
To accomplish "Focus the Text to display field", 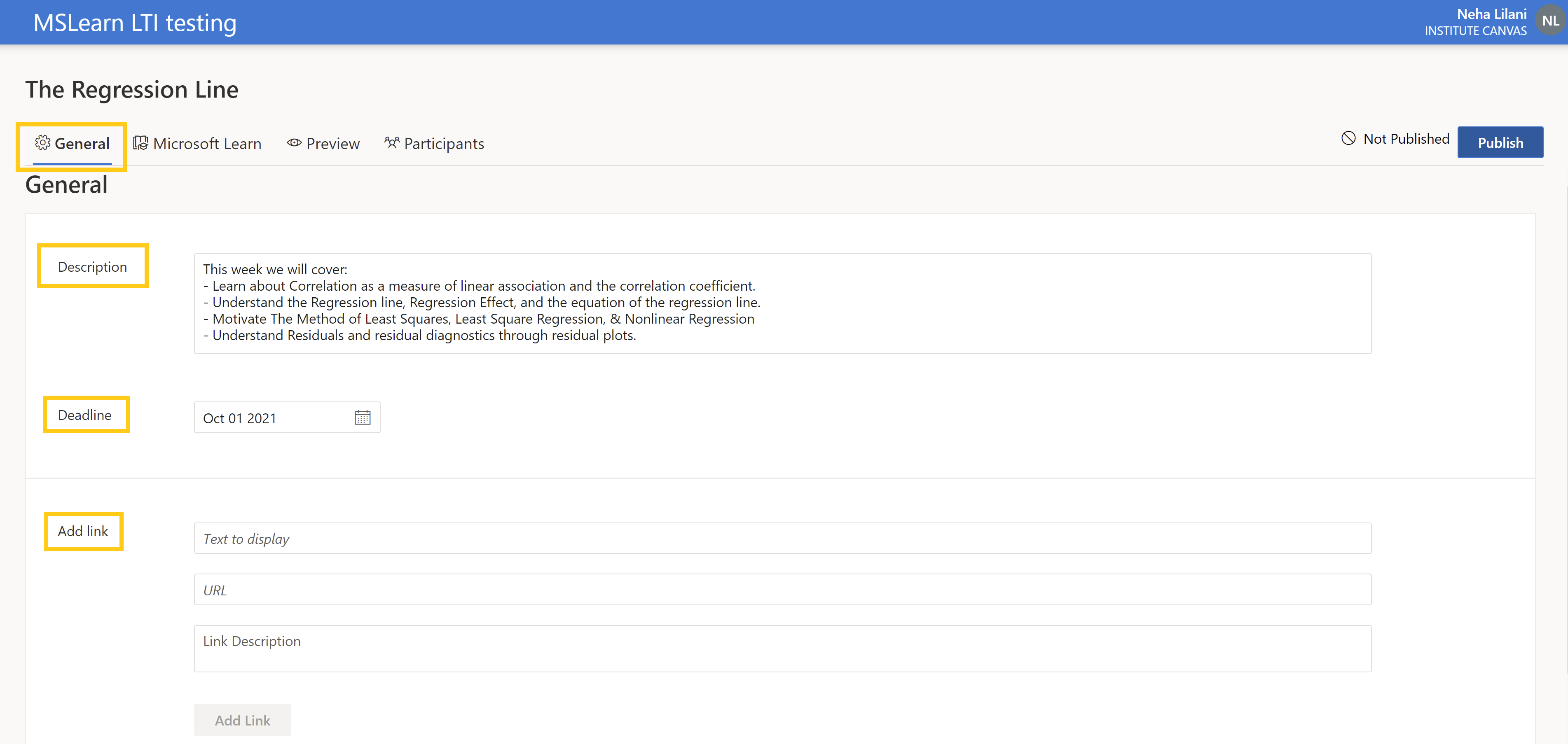I will click(782, 539).
